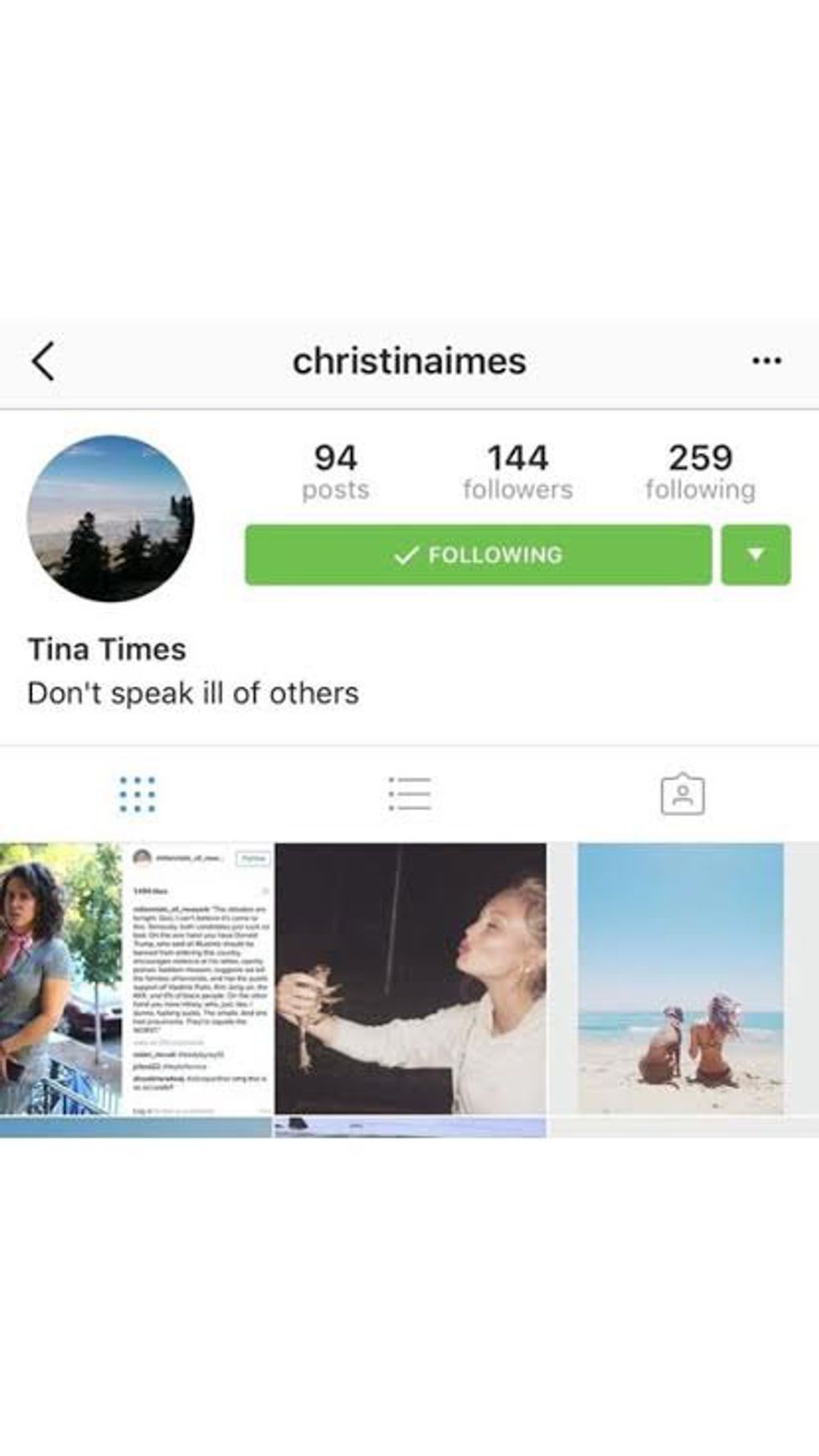
Task: Expand suggested users dropdown arrow
Action: pos(756,555)
